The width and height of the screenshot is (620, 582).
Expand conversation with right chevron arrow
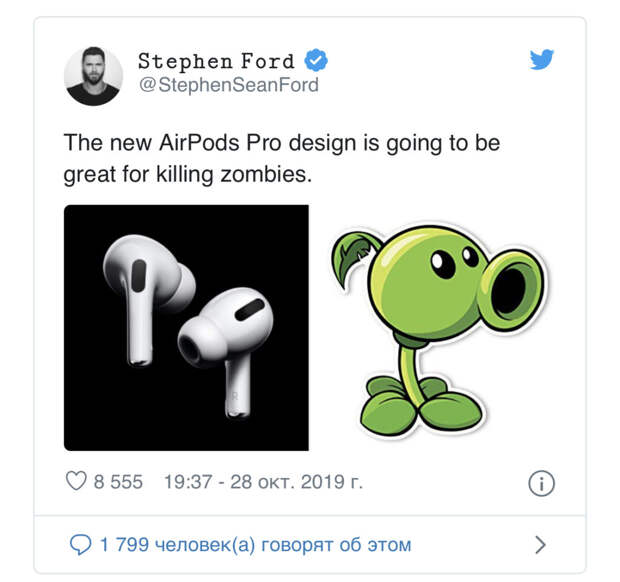coord(540,544)
